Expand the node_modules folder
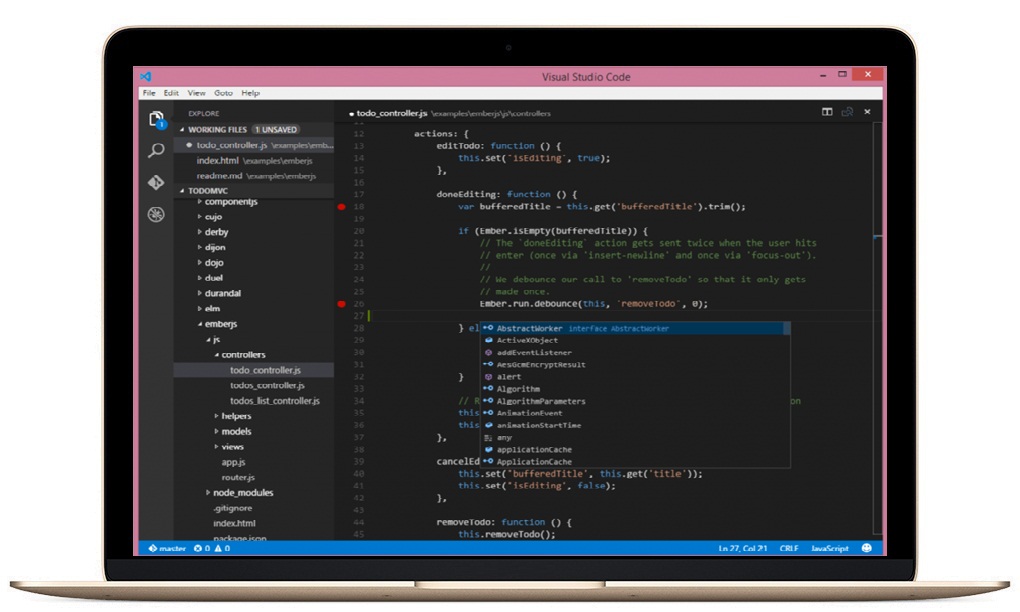The width and height of the screenshot is (1020, 612). 243,492
